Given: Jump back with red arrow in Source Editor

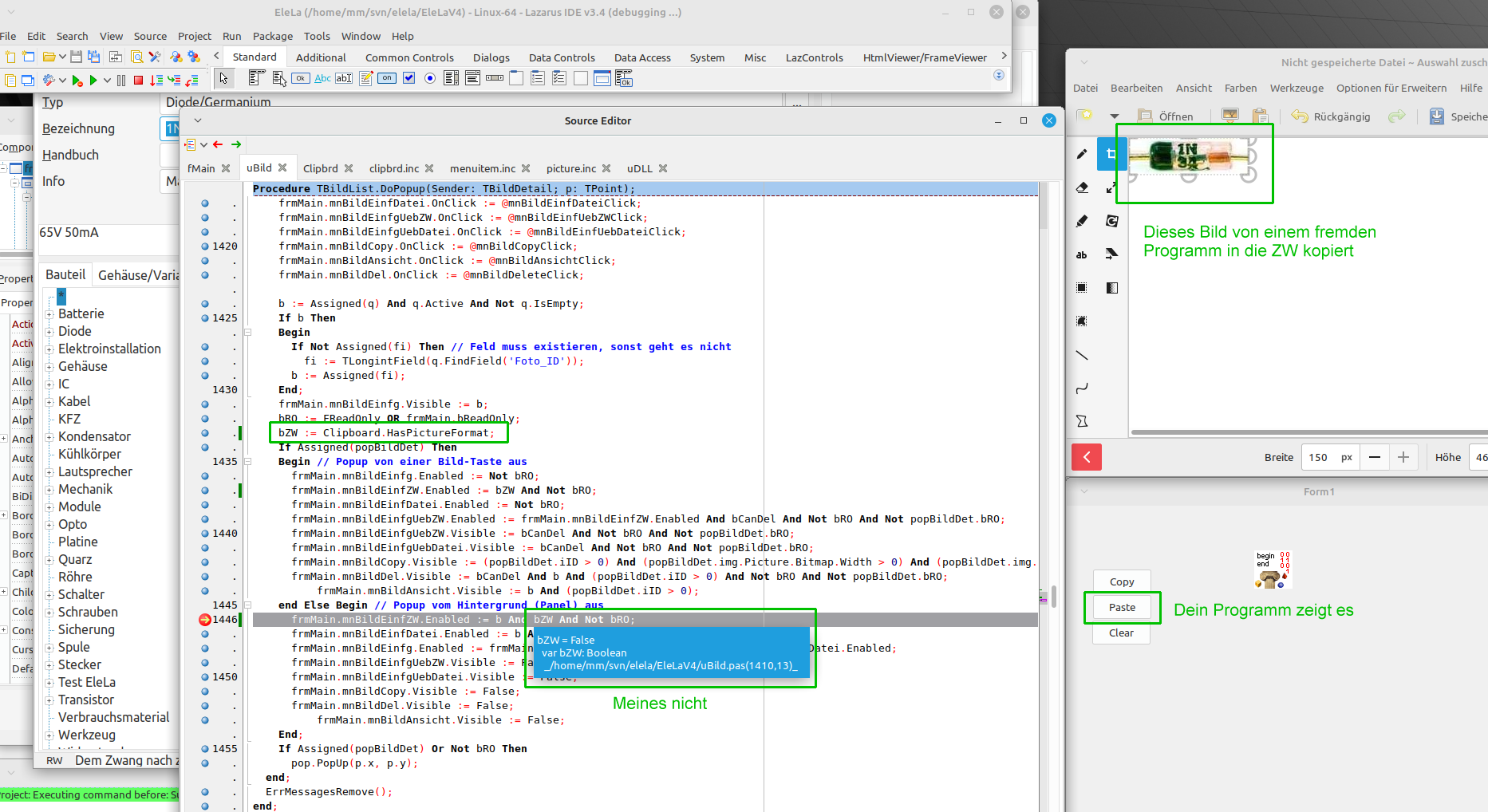Looking at the screenshot, I should (218, 144).
